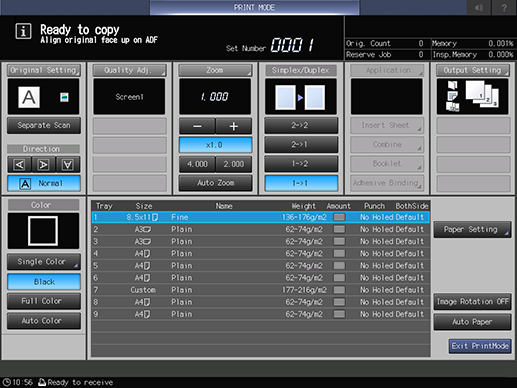Screen dimensions: 517x388
Task: Set direction to Normal
Action: 44,183
